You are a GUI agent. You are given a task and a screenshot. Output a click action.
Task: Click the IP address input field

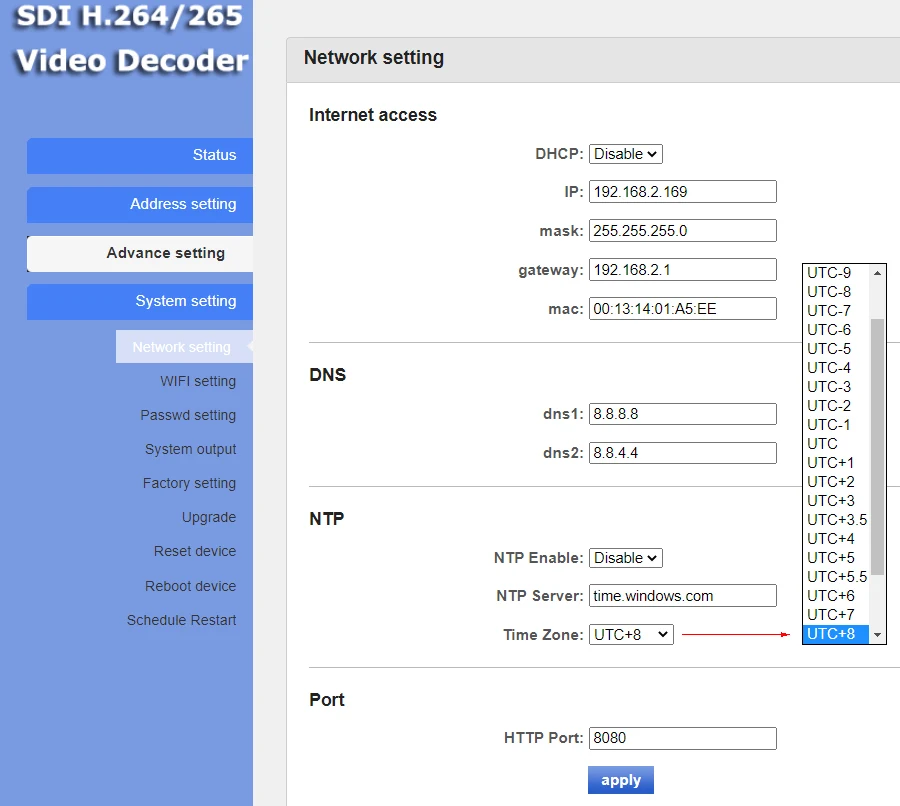(x=682, y=192)
